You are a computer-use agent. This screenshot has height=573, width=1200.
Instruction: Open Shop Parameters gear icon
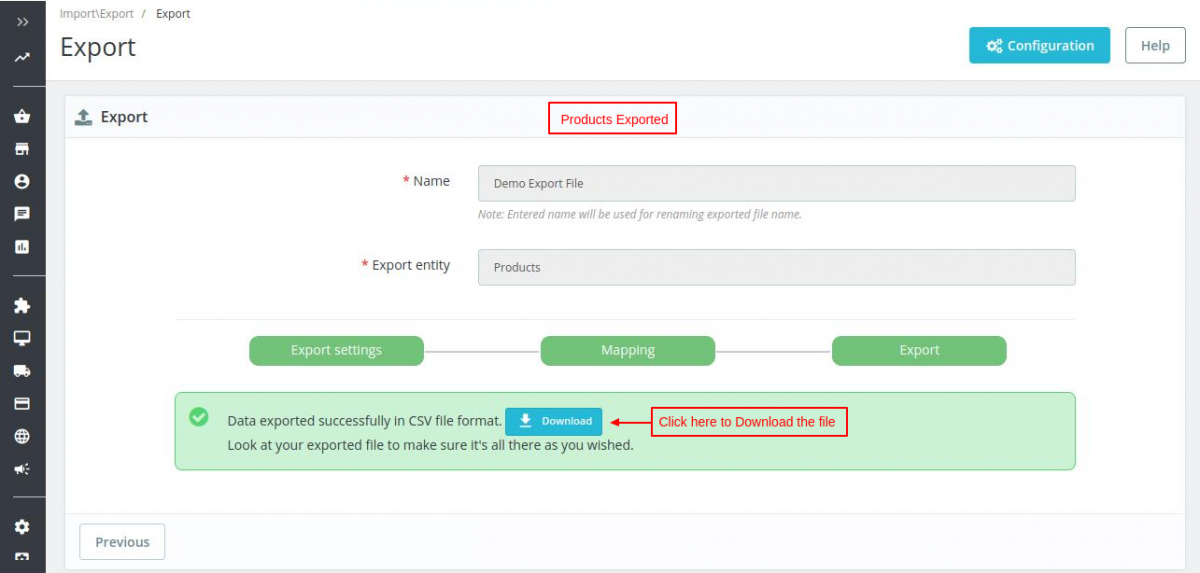coord(22,527)
